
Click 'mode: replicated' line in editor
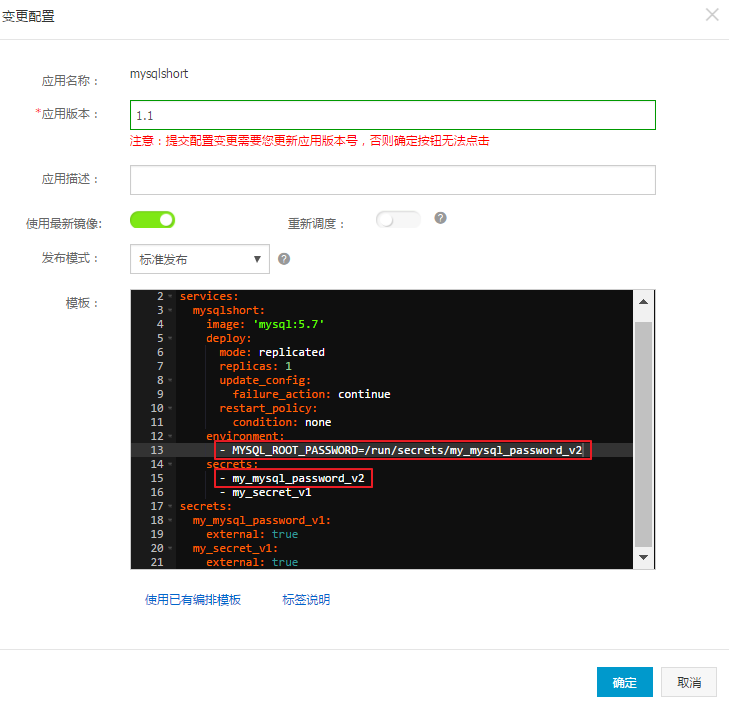[x=272, y=352]
